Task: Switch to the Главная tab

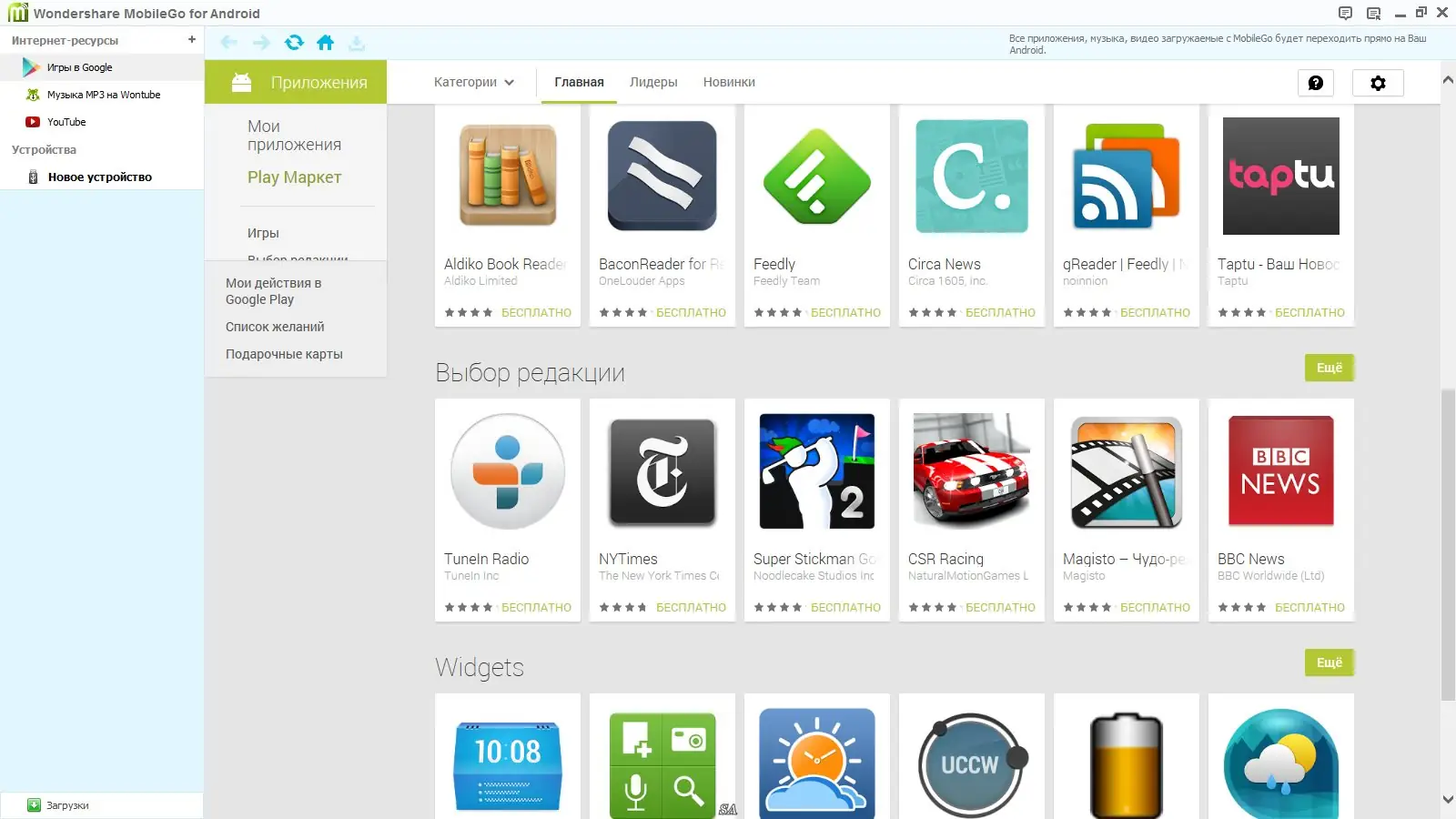Action: coord(579,82)
